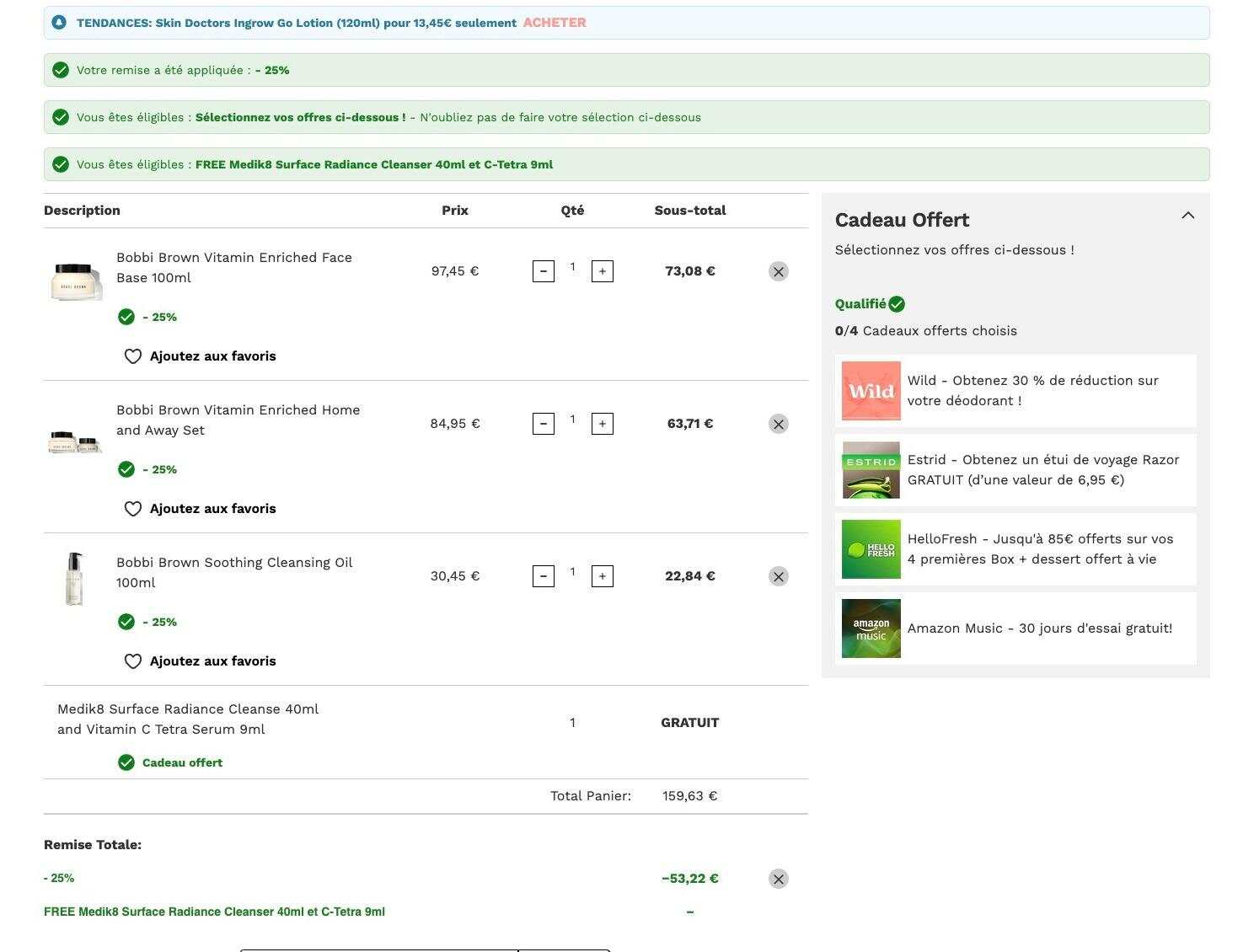Add Soothing Cleansing Oil to favorites
Viewport: 1254px width, 952px height.
(201, 661)
